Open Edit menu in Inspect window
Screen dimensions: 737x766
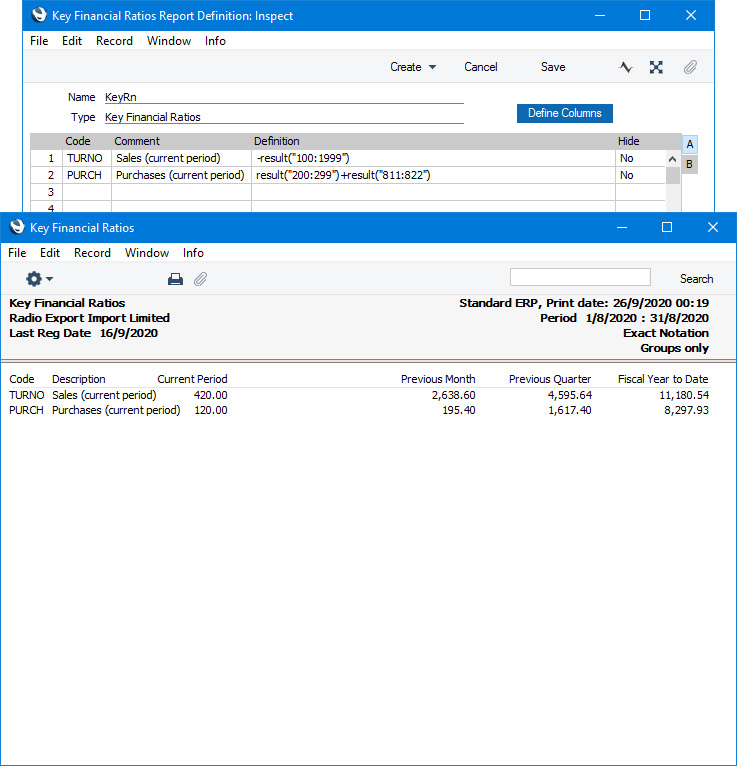point(72,41)
